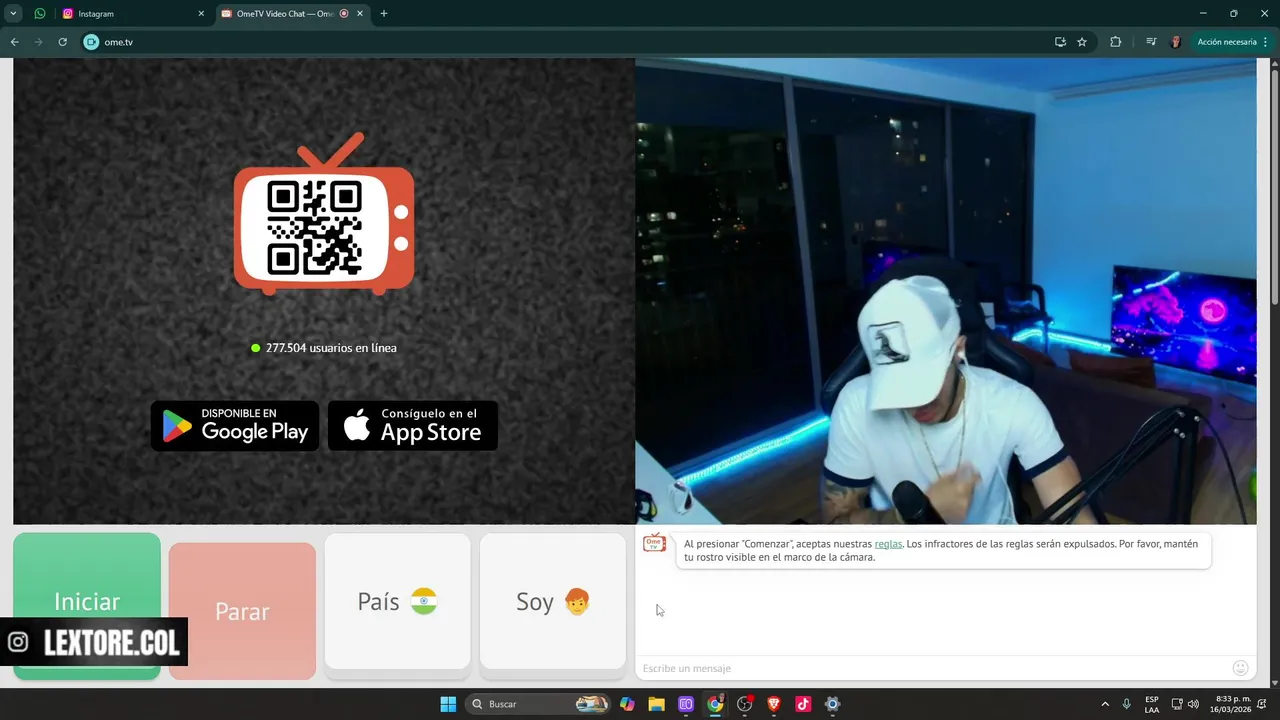Open the pinned WhatsApp tab
The image size is (1280, 720).
[x=40, y=14]
